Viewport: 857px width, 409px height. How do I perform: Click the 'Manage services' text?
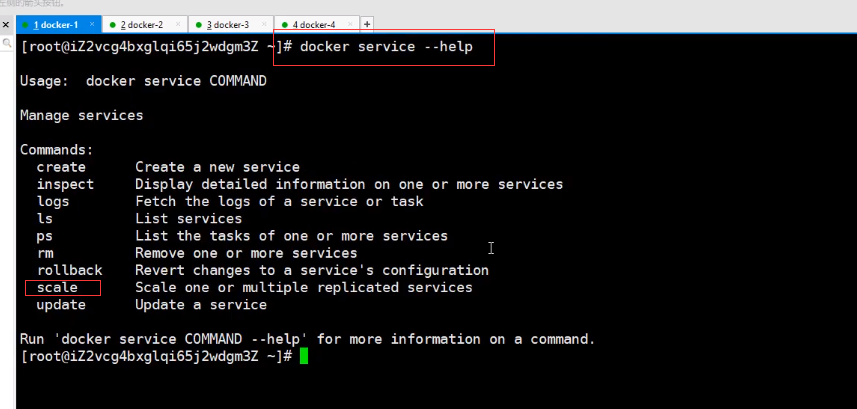[x=81, y=115]
